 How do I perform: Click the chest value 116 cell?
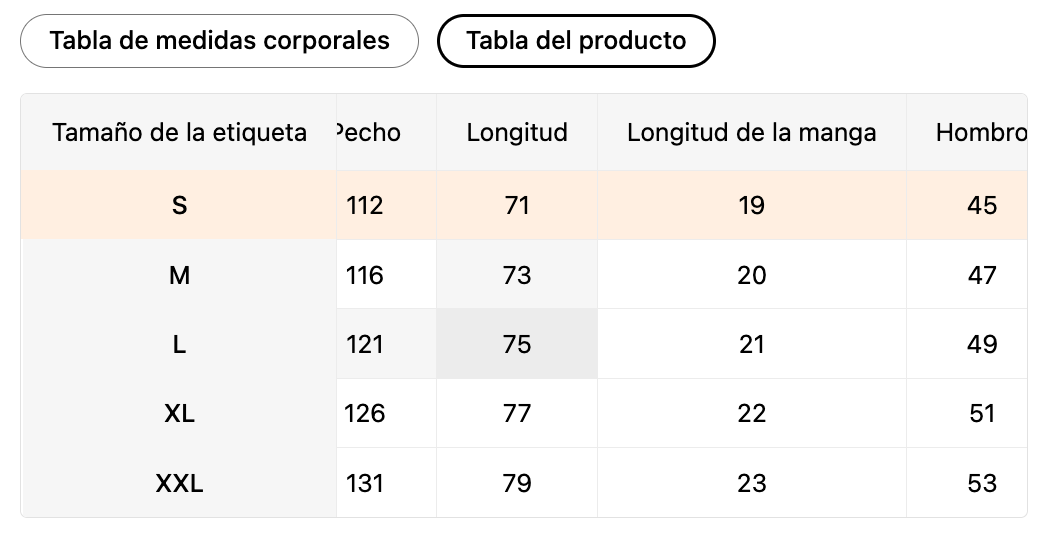click(x=366, y=275)
